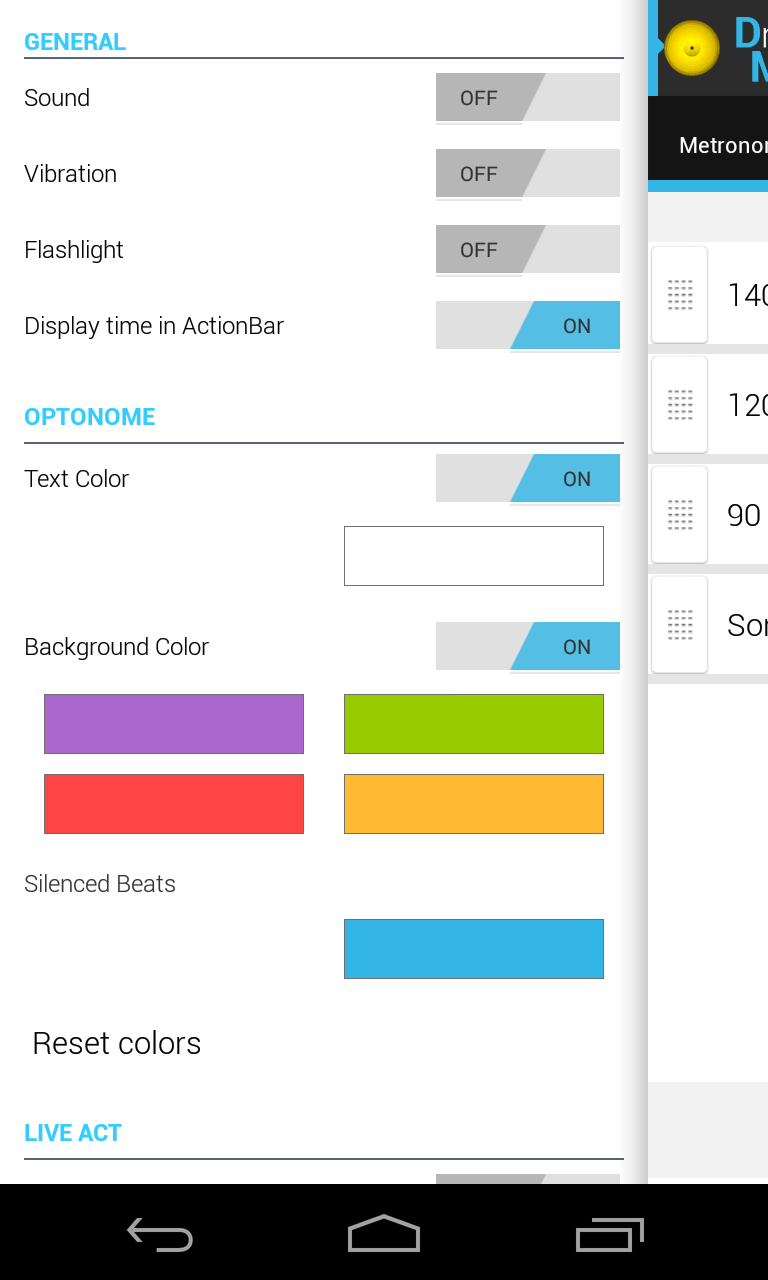Enable the Sound toggle
This screenshot has height=1280, width=768.
pos(527,98)
